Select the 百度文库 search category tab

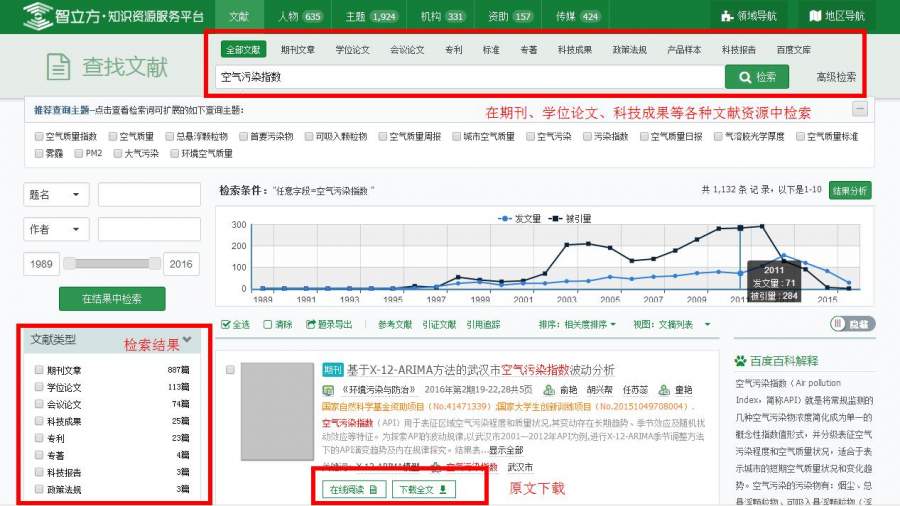click(x=793, y=50)
